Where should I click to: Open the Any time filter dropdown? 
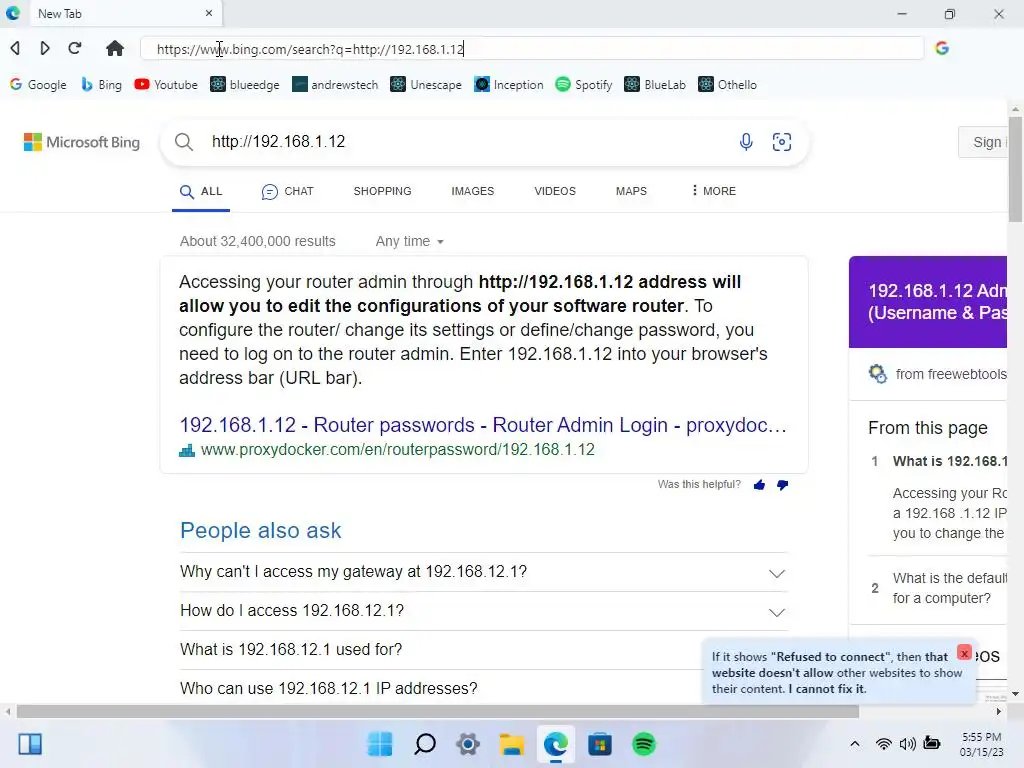click(409, 242)
